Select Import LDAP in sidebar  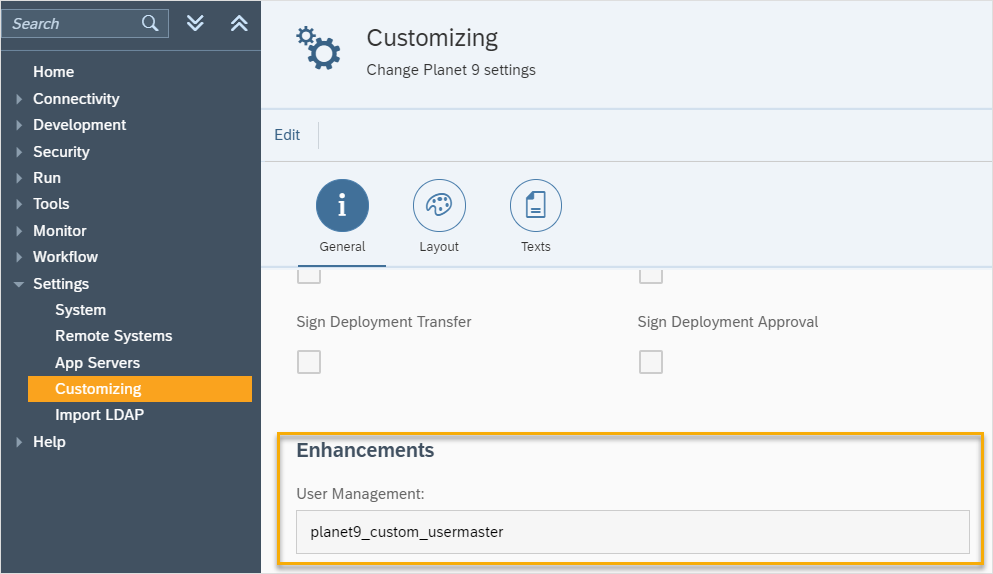99,415
